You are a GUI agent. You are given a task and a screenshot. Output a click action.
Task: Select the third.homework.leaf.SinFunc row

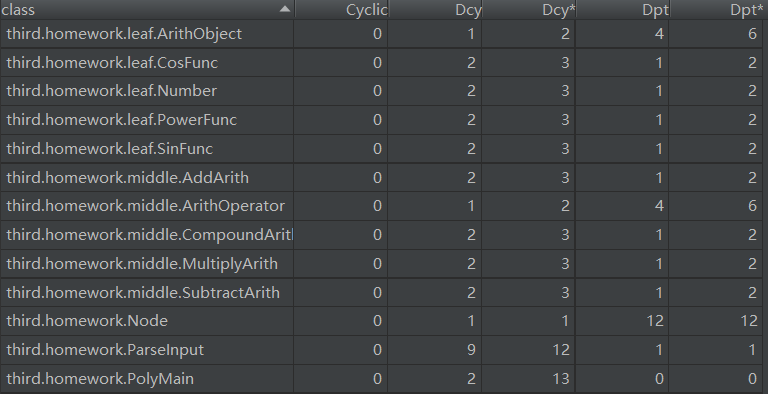382,149
